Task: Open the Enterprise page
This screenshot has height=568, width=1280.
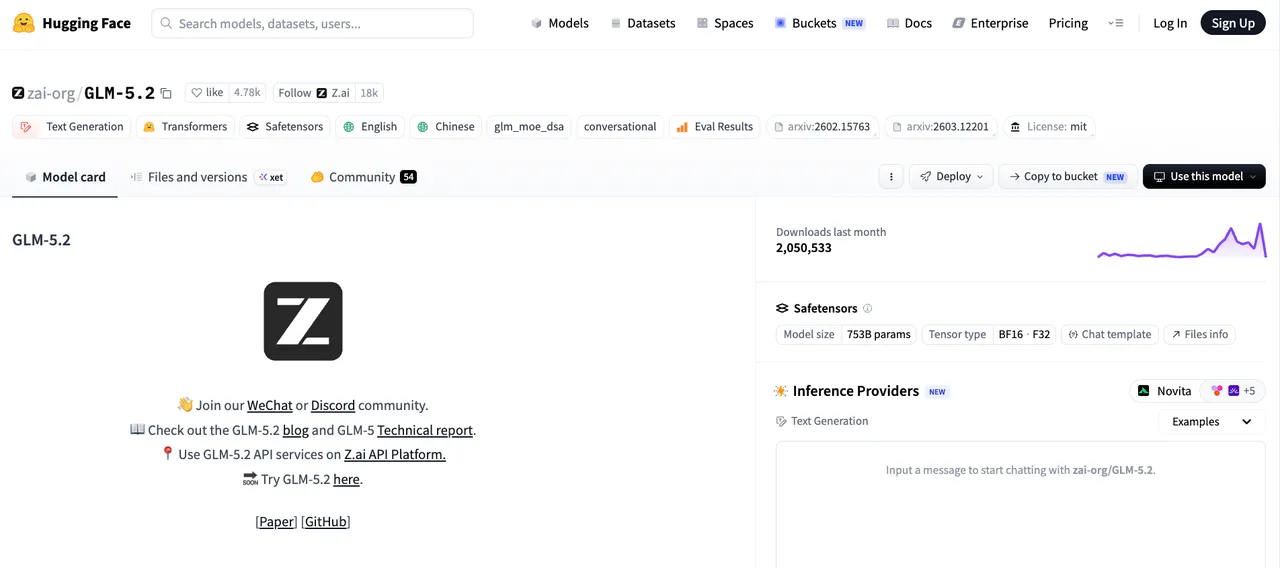Action: pyautogui.click(x=990, y=23)
